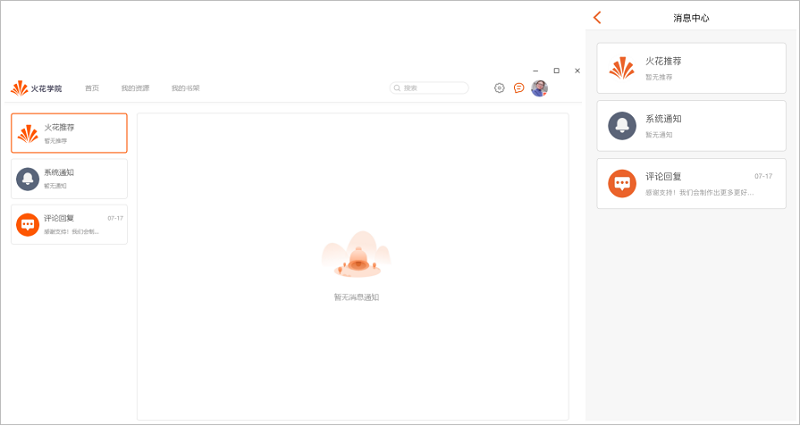Click the user avatar picture
The width and height of the screenshot is (800, 426).
click(539, 88)
